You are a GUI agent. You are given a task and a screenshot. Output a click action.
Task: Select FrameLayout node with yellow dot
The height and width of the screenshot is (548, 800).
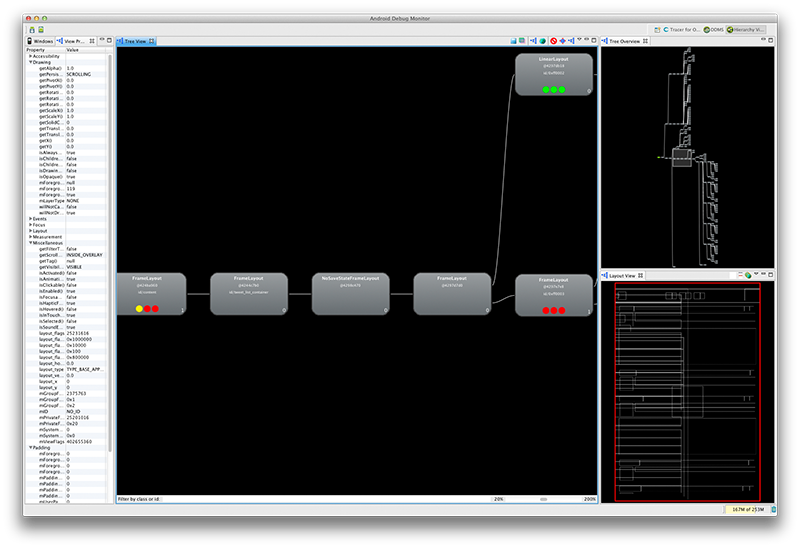tap(151, 294)
